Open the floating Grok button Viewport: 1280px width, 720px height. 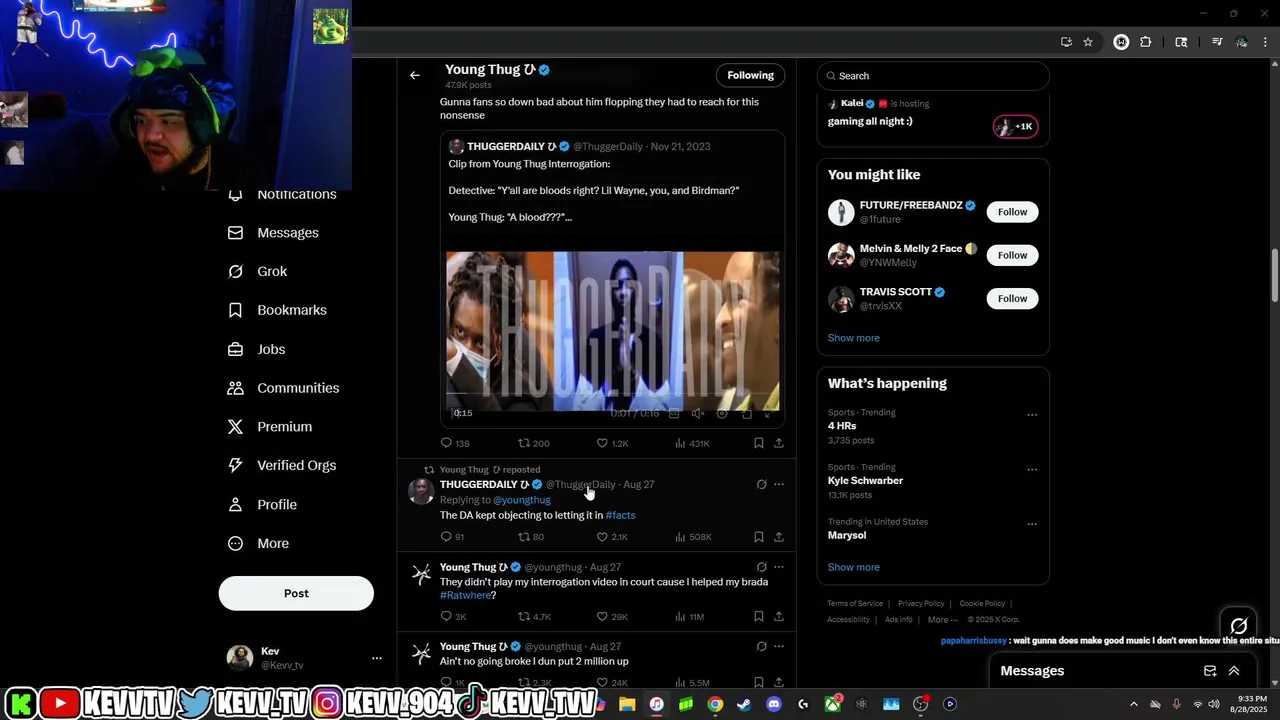[1238, 626]
